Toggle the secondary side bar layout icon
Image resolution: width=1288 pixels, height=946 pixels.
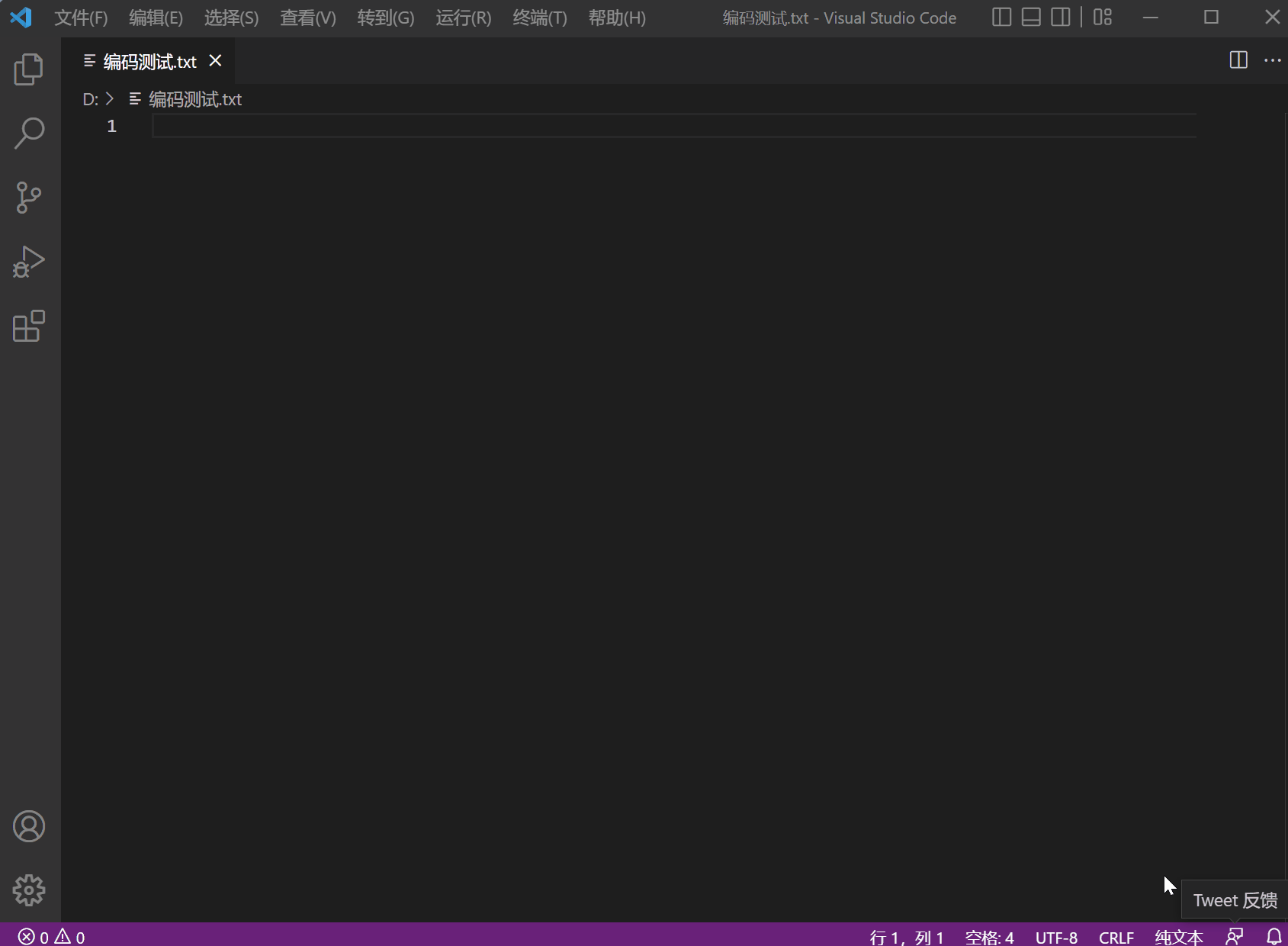tap(1061, 17)
